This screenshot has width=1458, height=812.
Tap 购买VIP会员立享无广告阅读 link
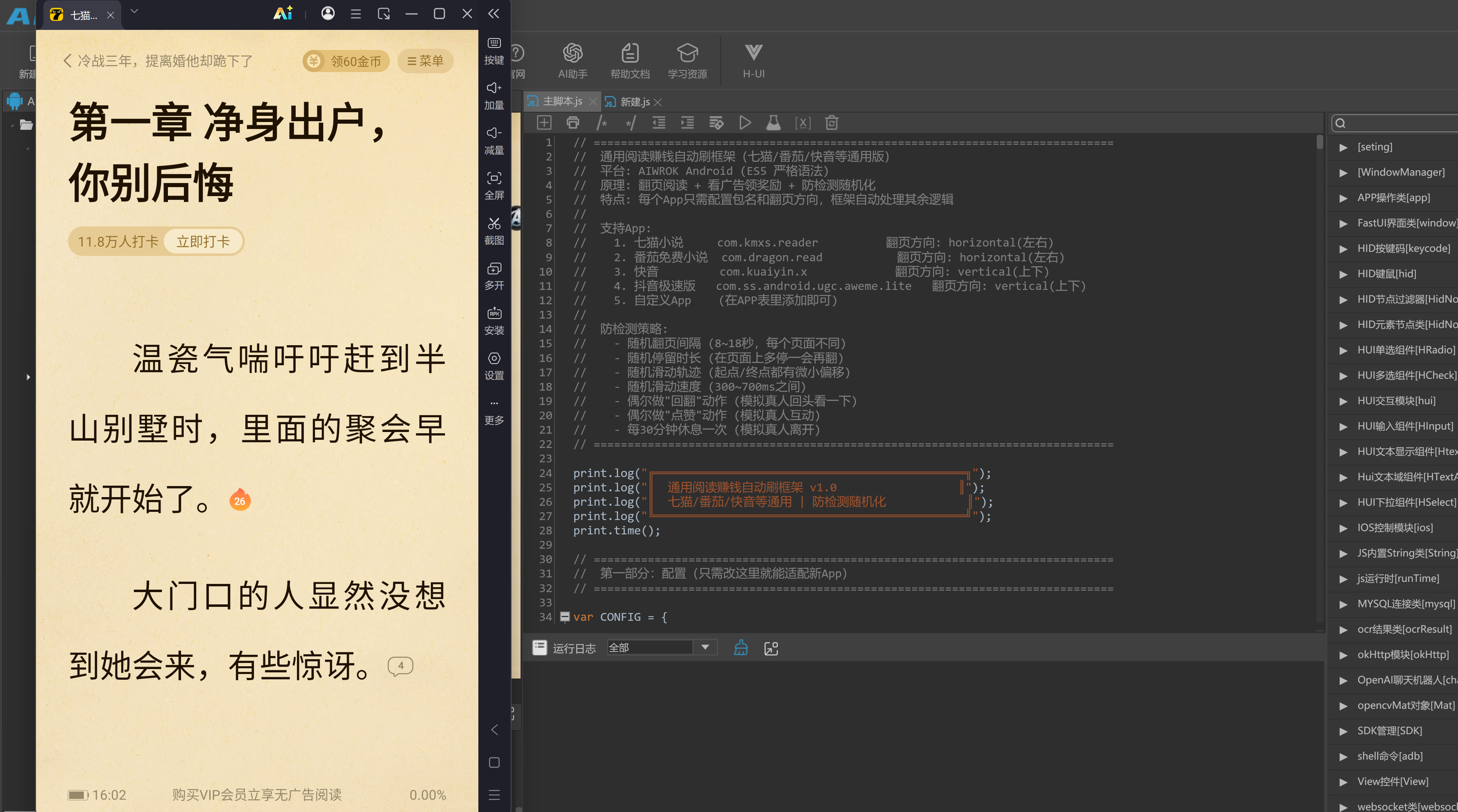tap(257, 794)
